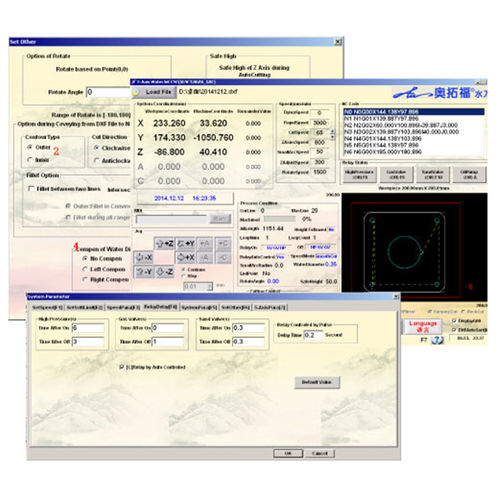This screenshot has width=500, height=500.
Task: Click Gas Valve Time After Off field
Action: 168,342
